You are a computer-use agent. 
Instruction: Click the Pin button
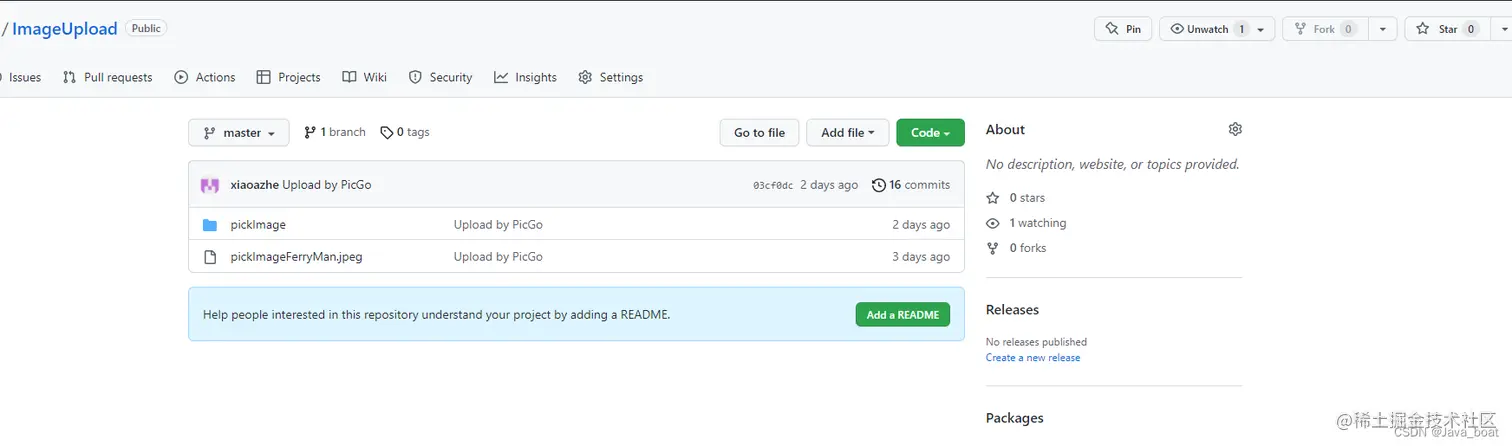[x=1123, y=29]
